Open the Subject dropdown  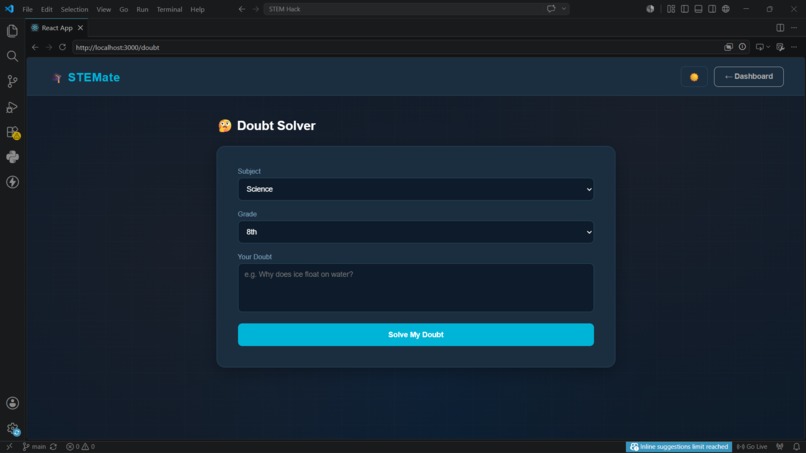[x=415, y=189]
